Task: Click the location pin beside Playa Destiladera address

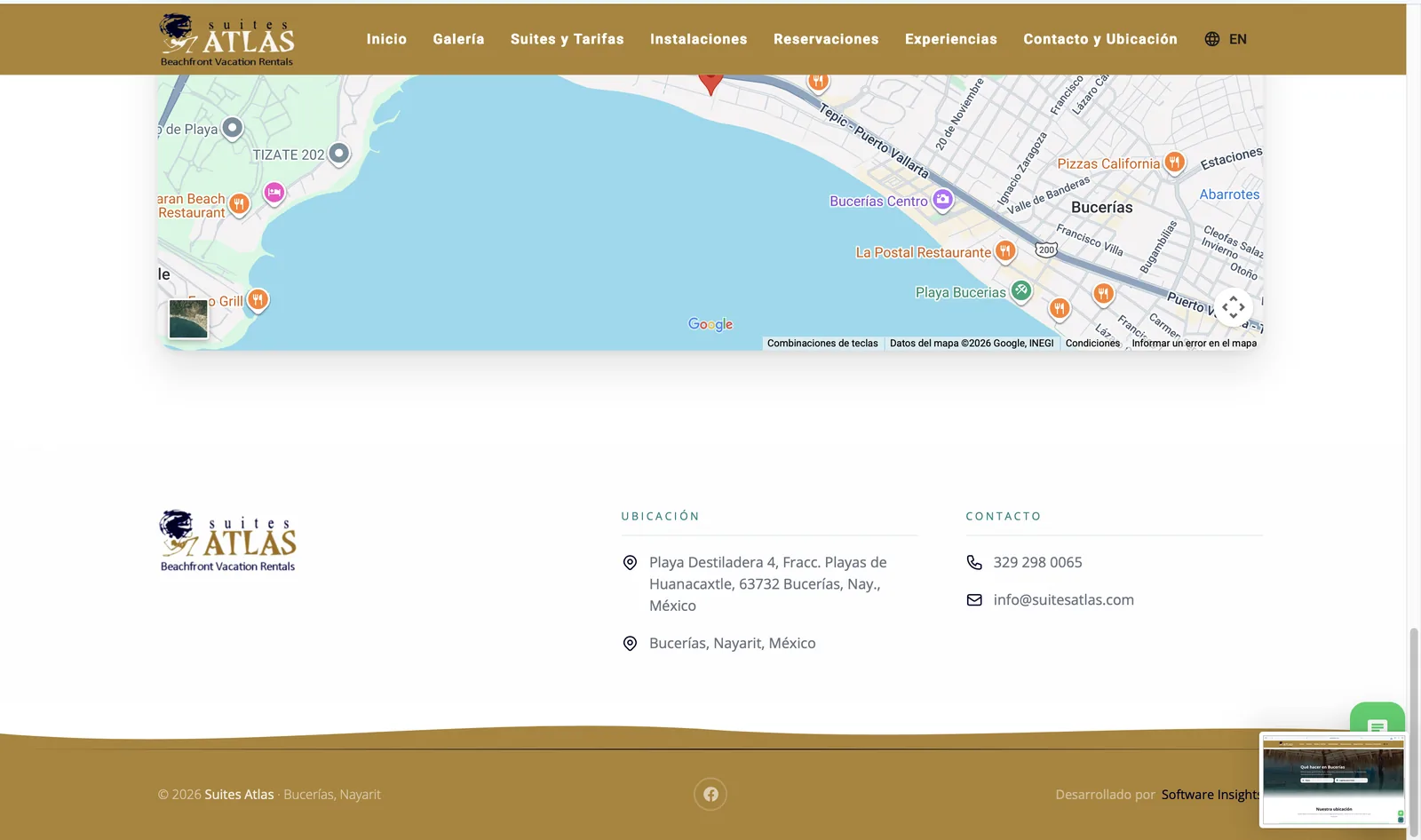Action: [630, 562]
